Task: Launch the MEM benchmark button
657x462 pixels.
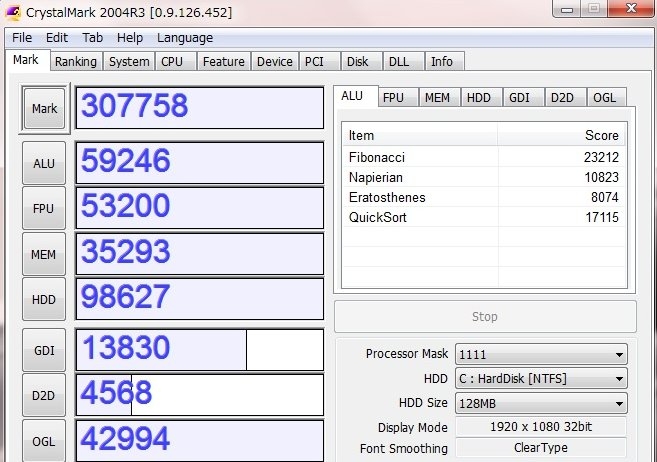Action: point(44,255)
